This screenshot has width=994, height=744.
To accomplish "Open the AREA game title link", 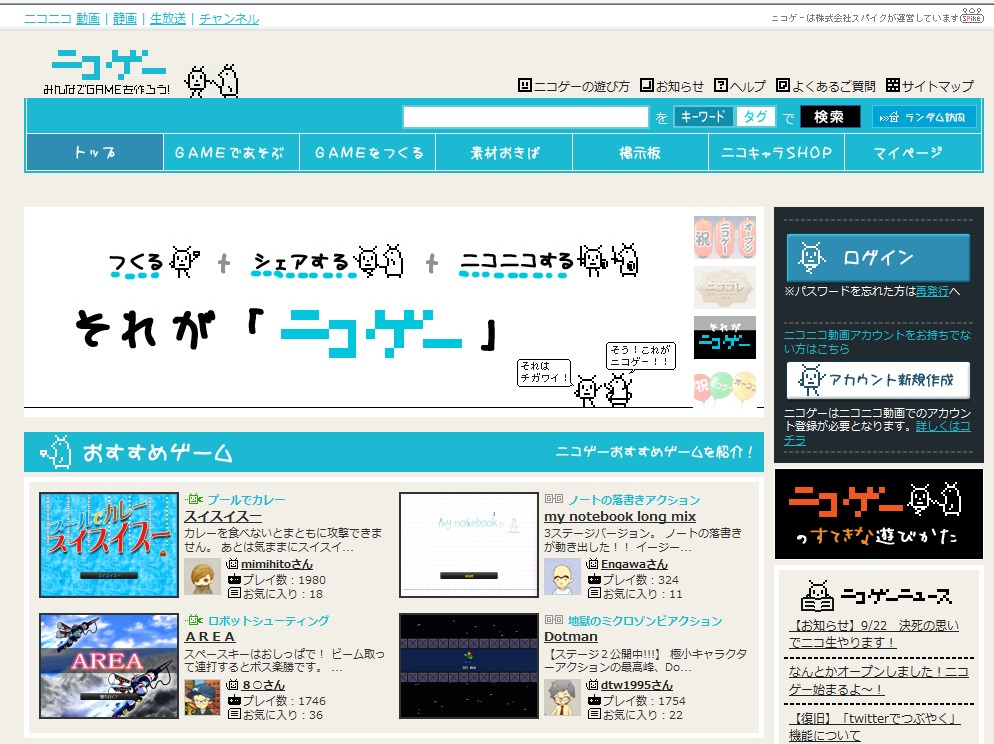I will point(210,636).
